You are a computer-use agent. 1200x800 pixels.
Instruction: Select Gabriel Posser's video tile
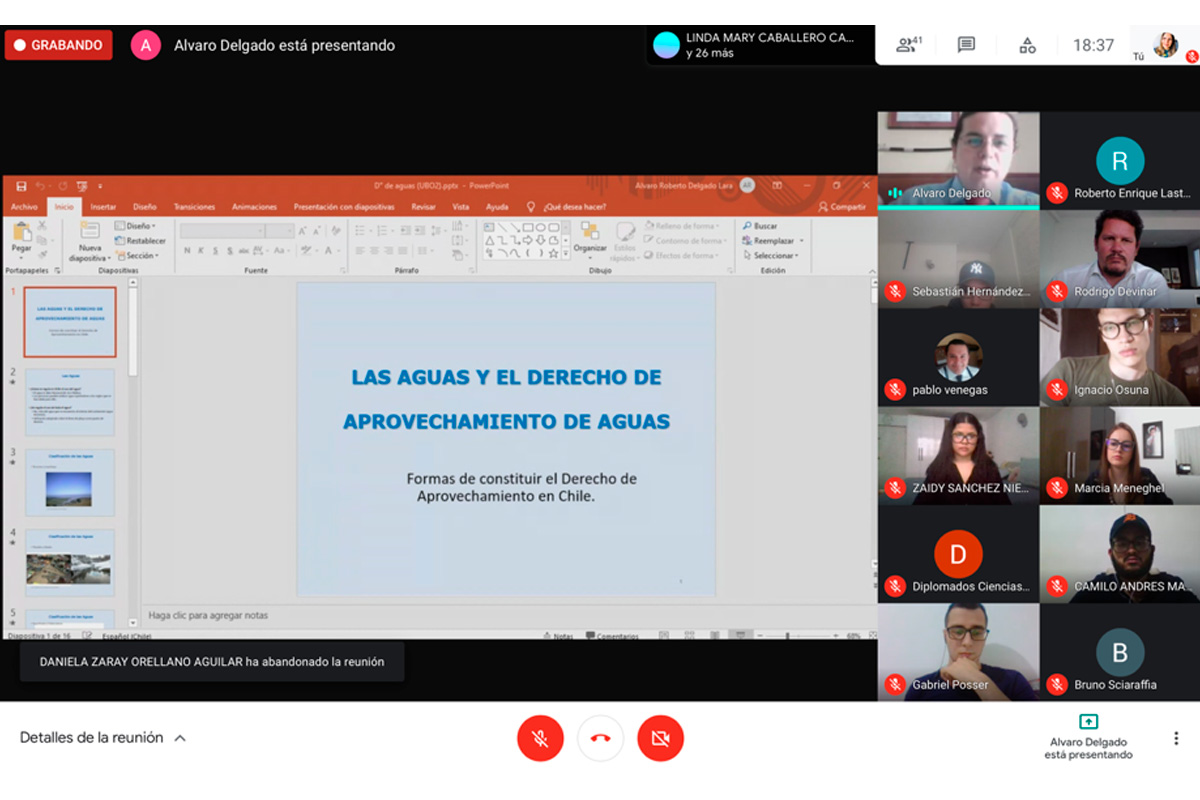[958, 652]
